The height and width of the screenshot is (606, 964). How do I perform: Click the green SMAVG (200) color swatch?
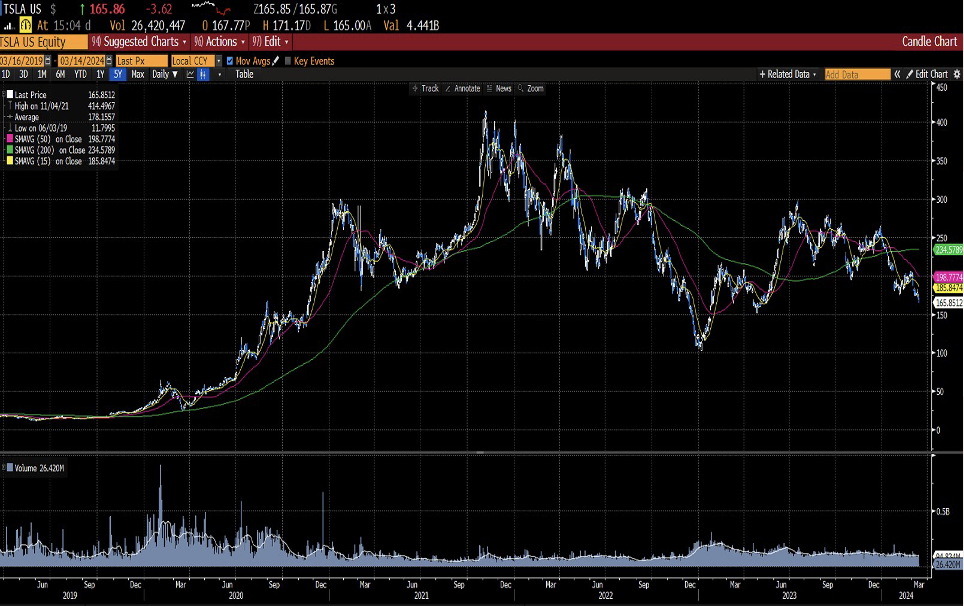coord(10,150)
